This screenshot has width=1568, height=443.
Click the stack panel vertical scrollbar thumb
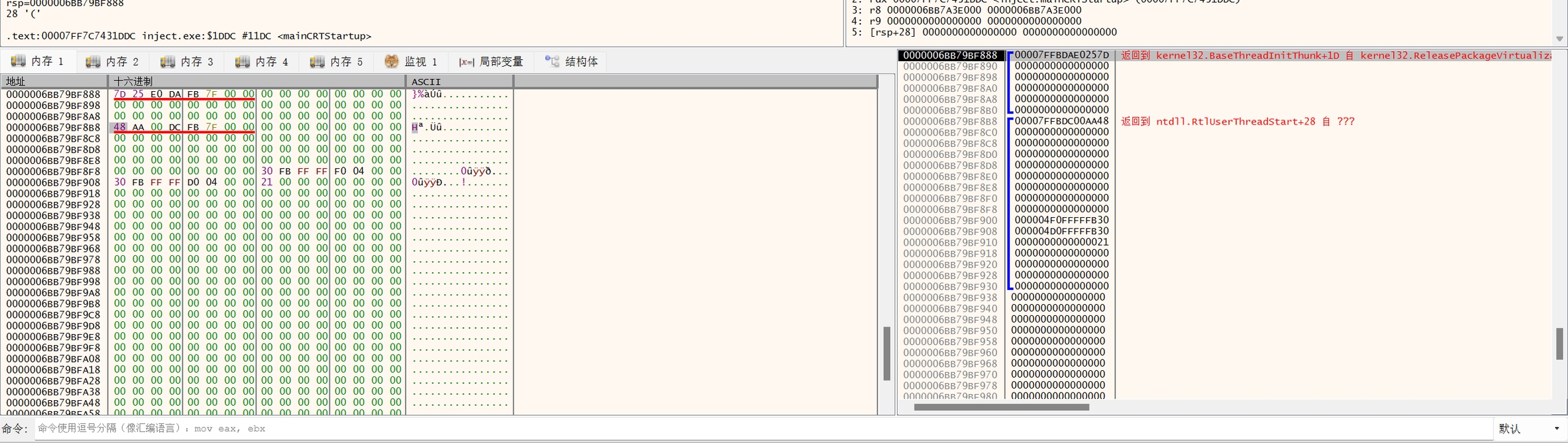coord(1559,344)
